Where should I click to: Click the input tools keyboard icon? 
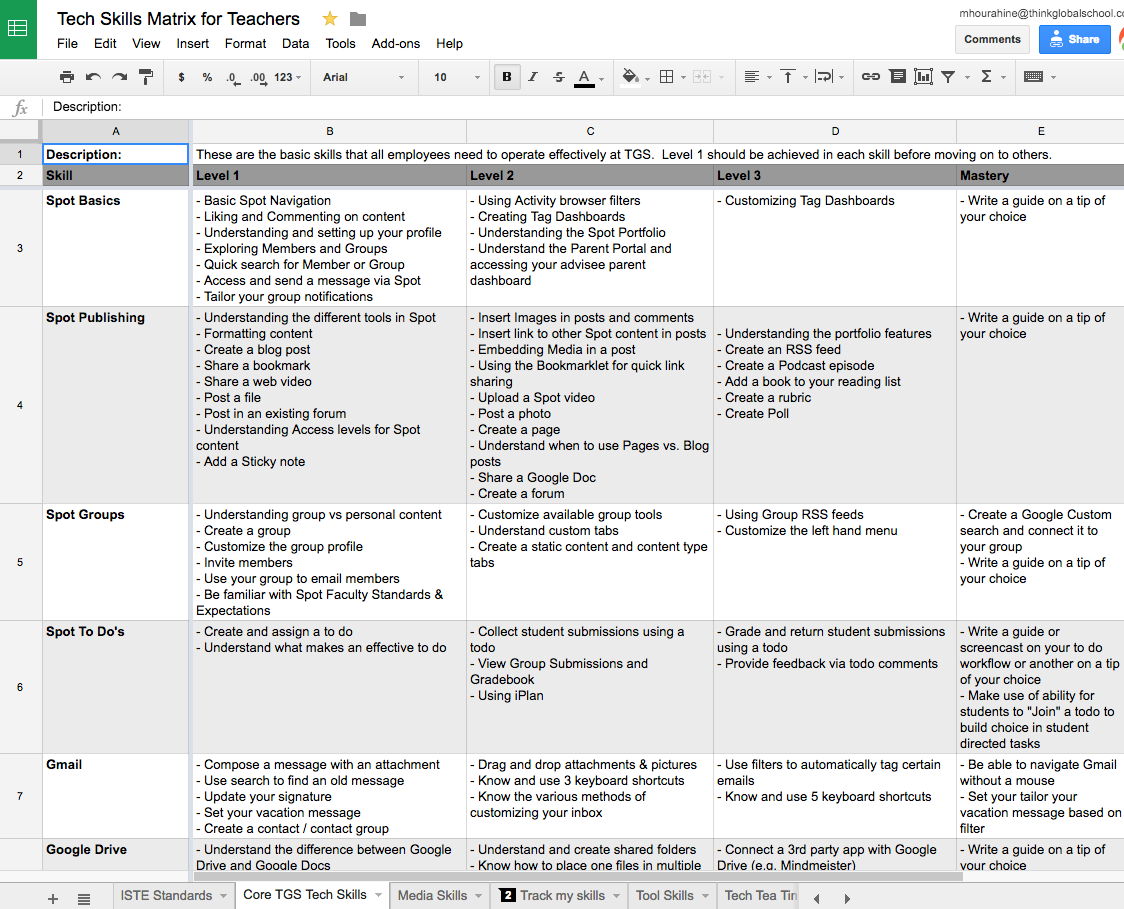pos(1034,77)
